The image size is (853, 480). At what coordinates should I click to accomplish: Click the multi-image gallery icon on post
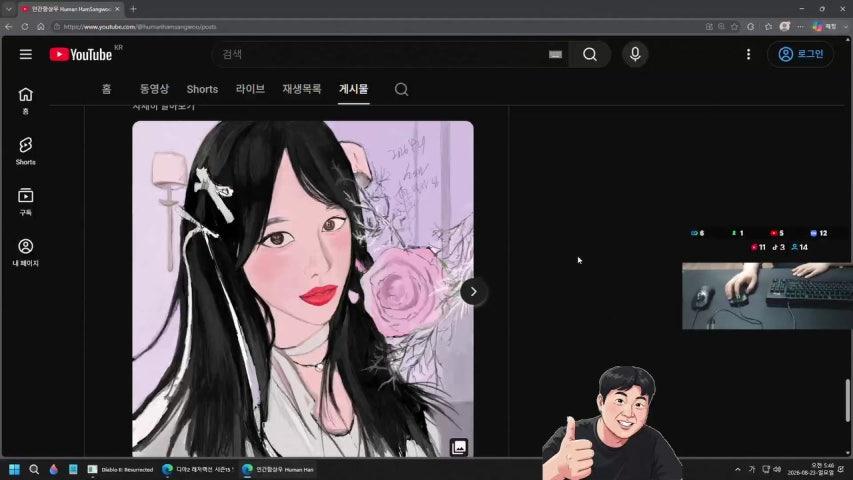459,447
